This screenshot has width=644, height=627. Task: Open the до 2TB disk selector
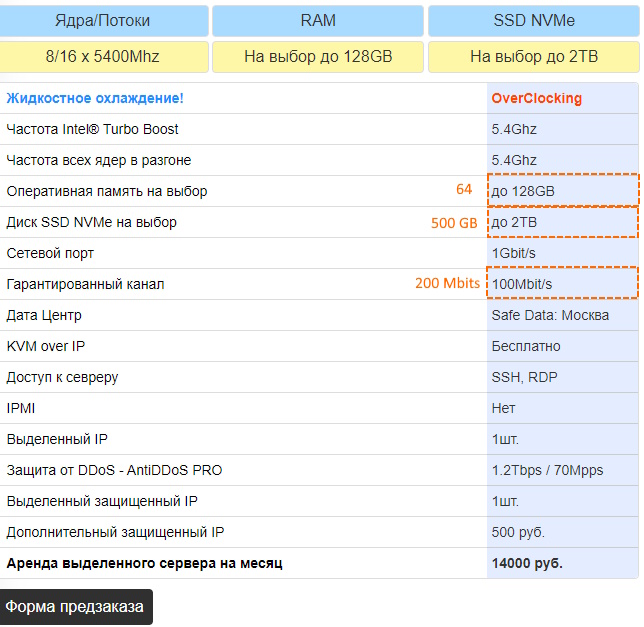click(562, 222)
